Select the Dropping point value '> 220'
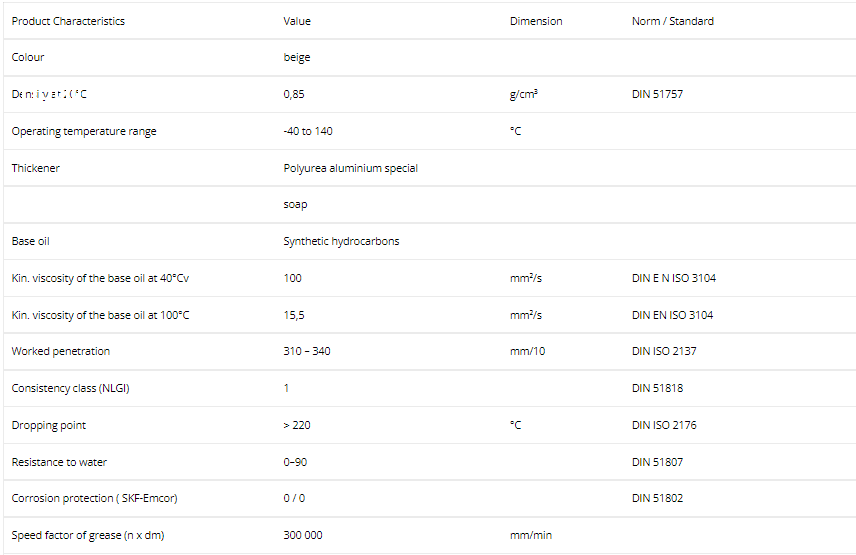Image resolution: width=856 pixels, height=555 pixels. point(297,425)
